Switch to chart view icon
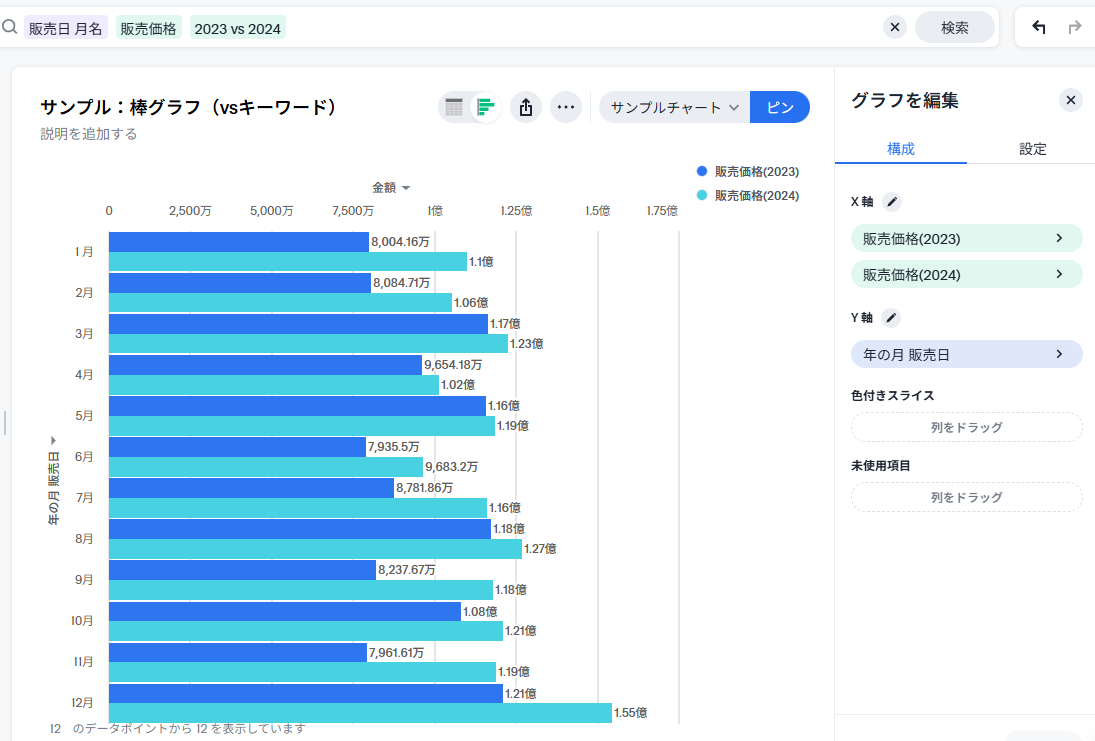Screen dimensions: 1095x741 click(x=485, y=107)
